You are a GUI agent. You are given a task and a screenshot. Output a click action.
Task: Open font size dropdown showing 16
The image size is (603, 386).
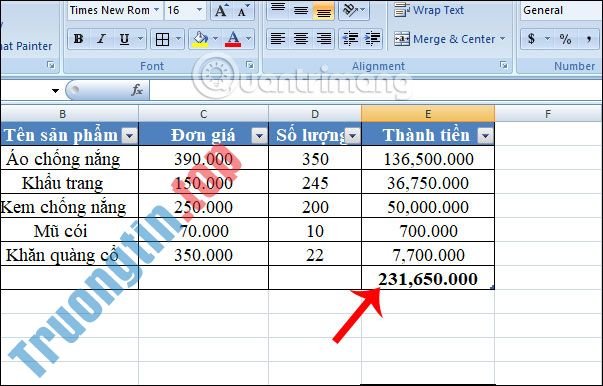199,10
